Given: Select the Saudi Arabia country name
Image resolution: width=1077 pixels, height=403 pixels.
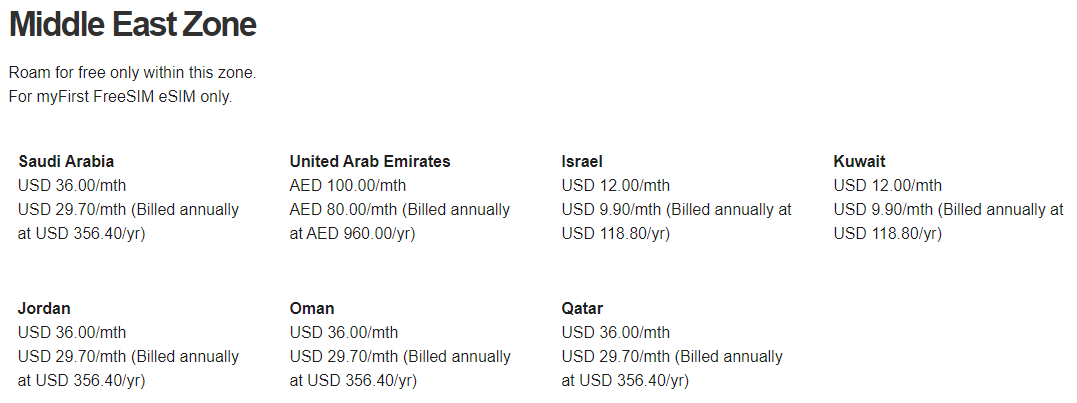Looking at the screenshot, I should click(66, 161).
